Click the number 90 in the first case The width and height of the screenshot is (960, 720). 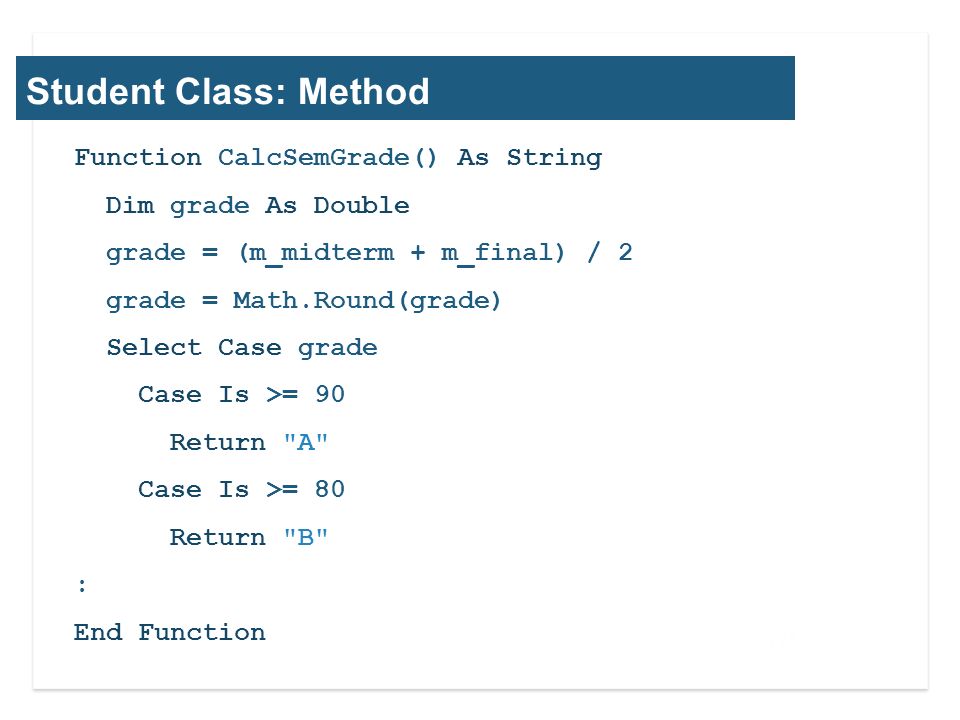330,394
